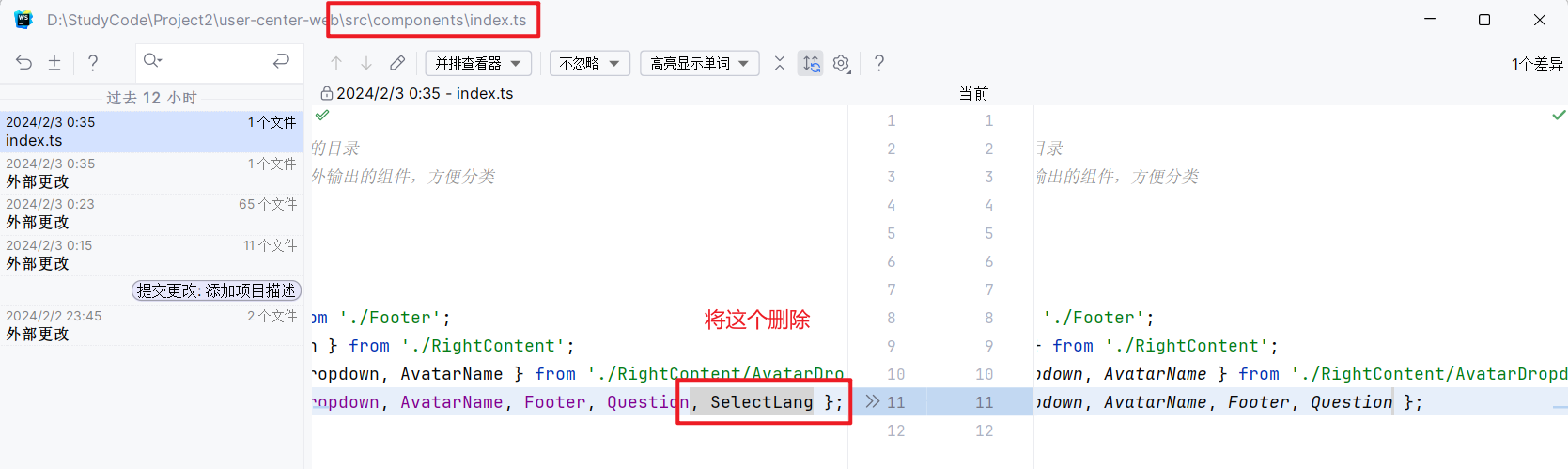1568x469 pixels.
Task: Click the search history return-arrow icon
Action: click(x=281, y=61)
